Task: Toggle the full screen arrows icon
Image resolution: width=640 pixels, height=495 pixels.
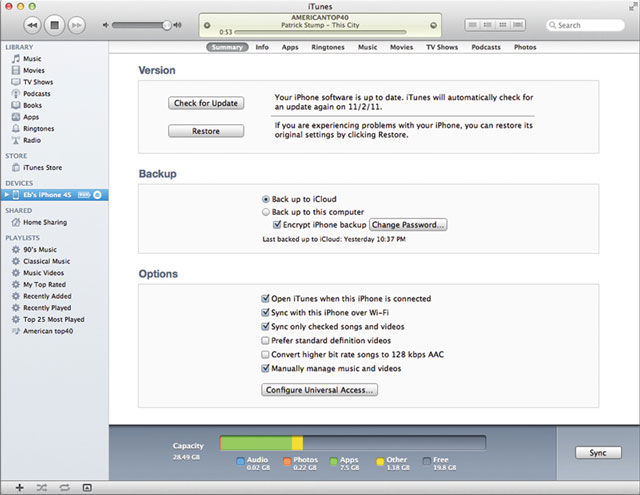Action: coord(633,6)
